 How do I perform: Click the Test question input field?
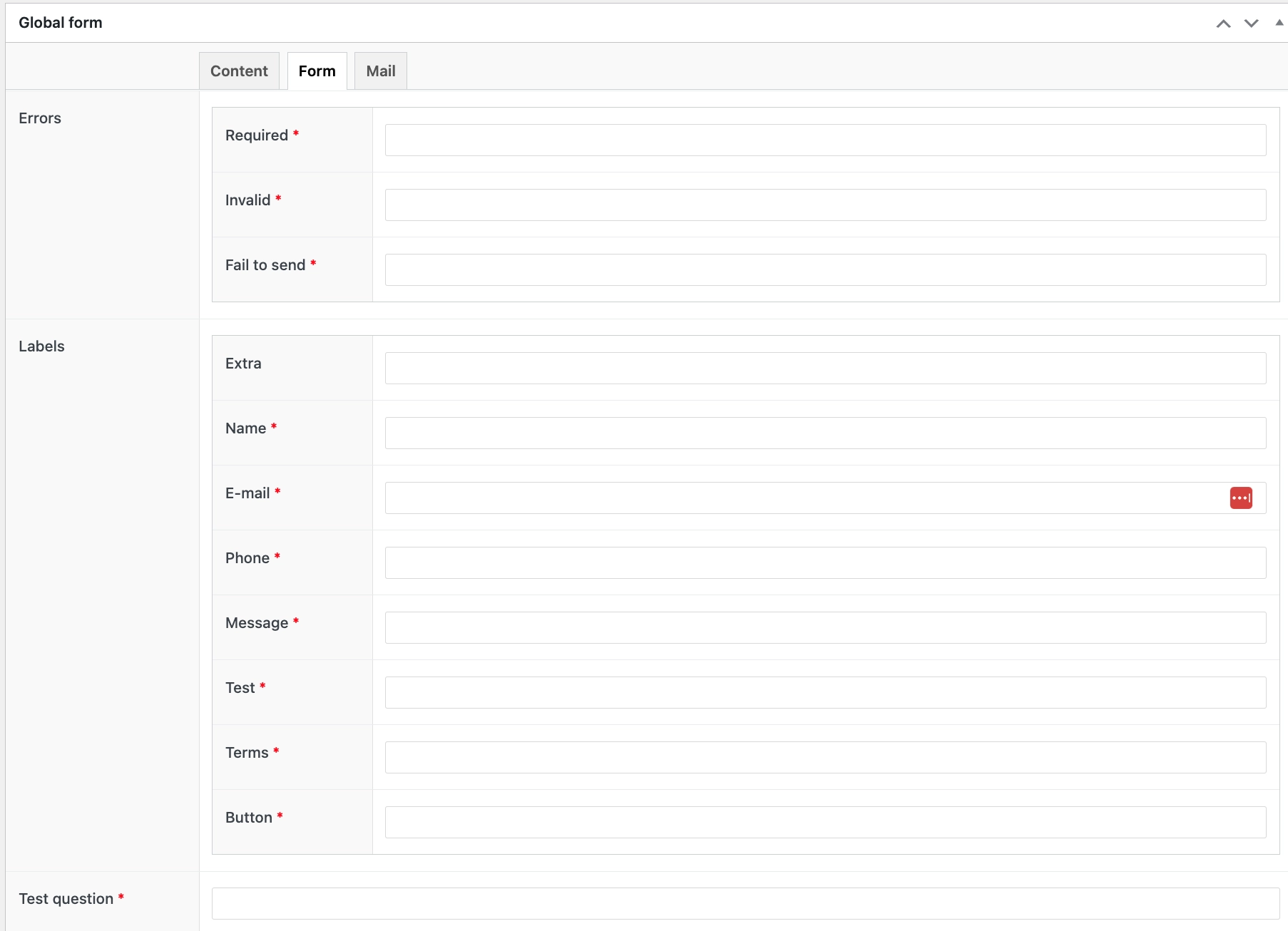click(x=745, y=904)
